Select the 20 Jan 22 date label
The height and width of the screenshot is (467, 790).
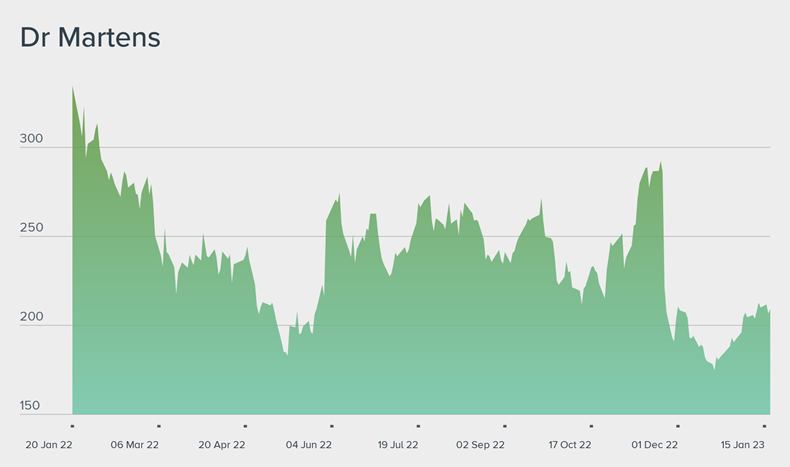click(48, 444)
